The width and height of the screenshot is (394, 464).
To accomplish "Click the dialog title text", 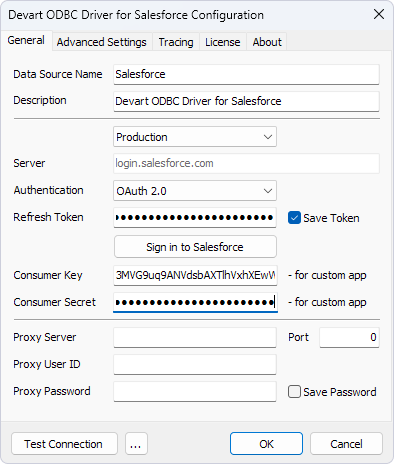I will [x=136, y=15].
